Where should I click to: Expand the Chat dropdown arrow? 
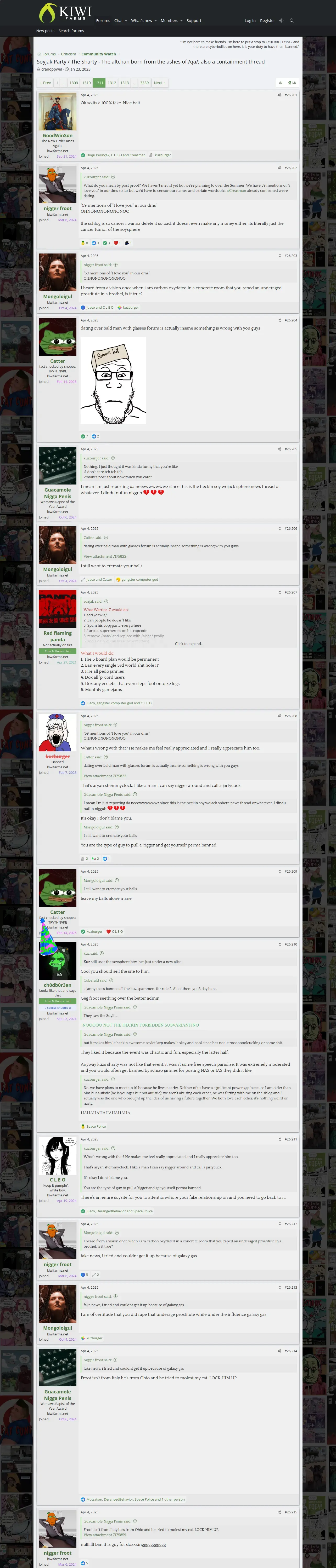126,21
